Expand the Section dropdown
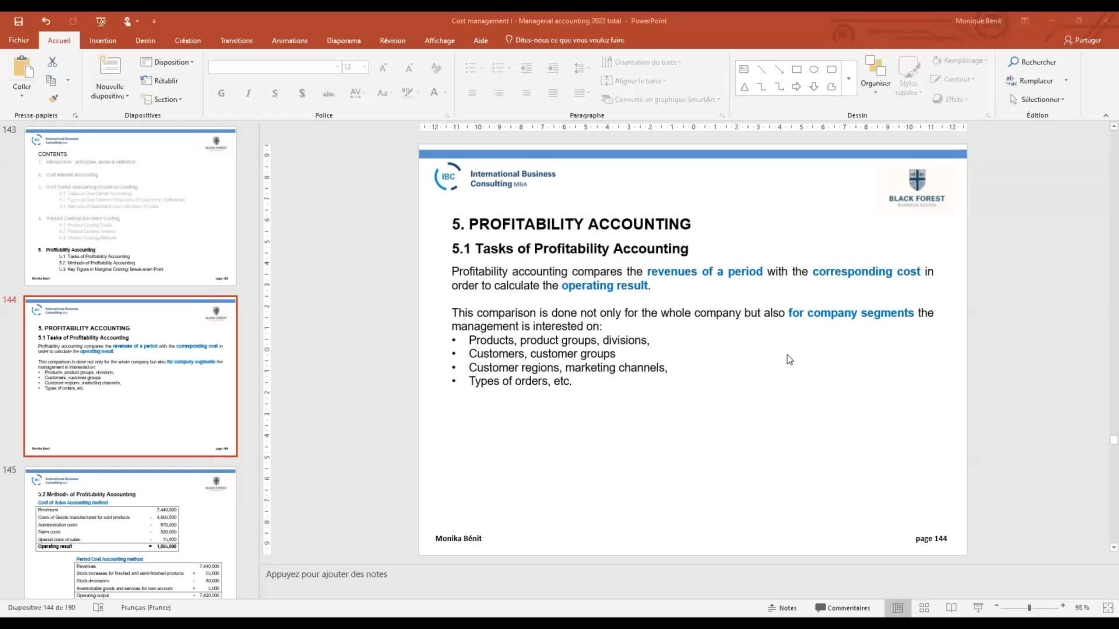Viewport: 1119px width, 629px height. (162, 99)
